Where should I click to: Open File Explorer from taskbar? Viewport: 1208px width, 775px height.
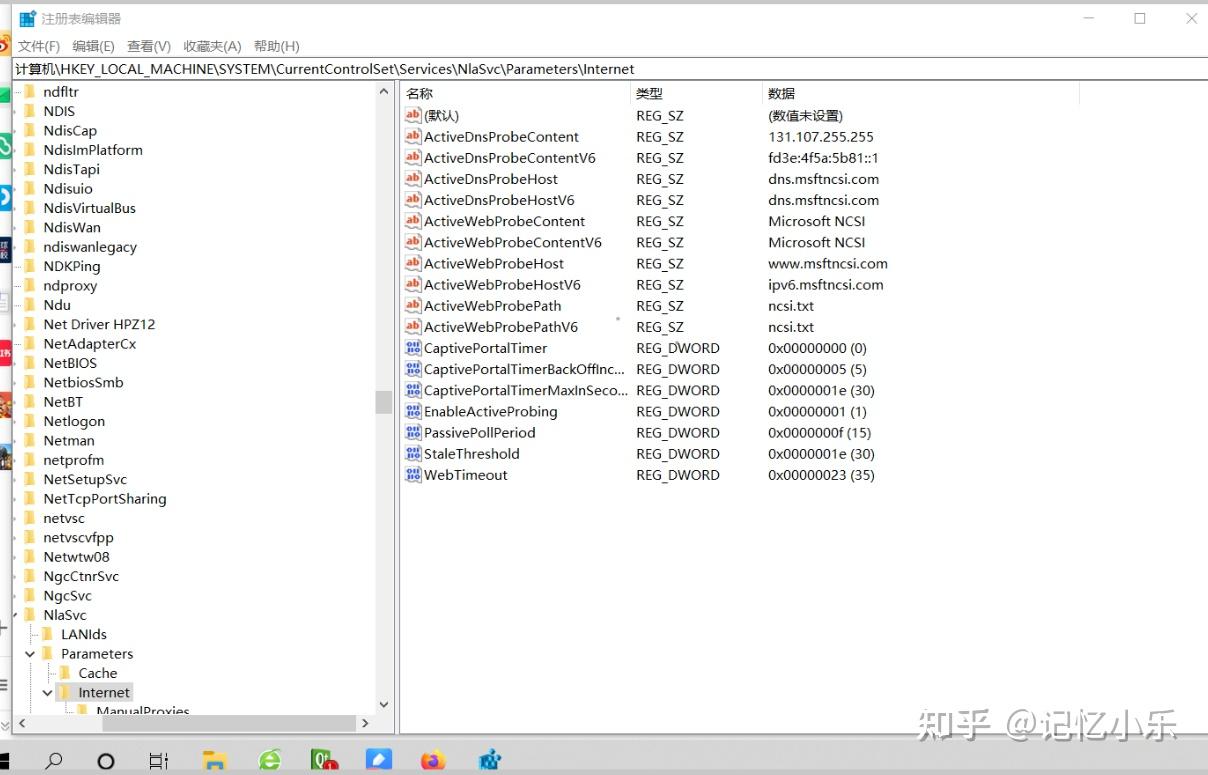(x=214, y=761)
